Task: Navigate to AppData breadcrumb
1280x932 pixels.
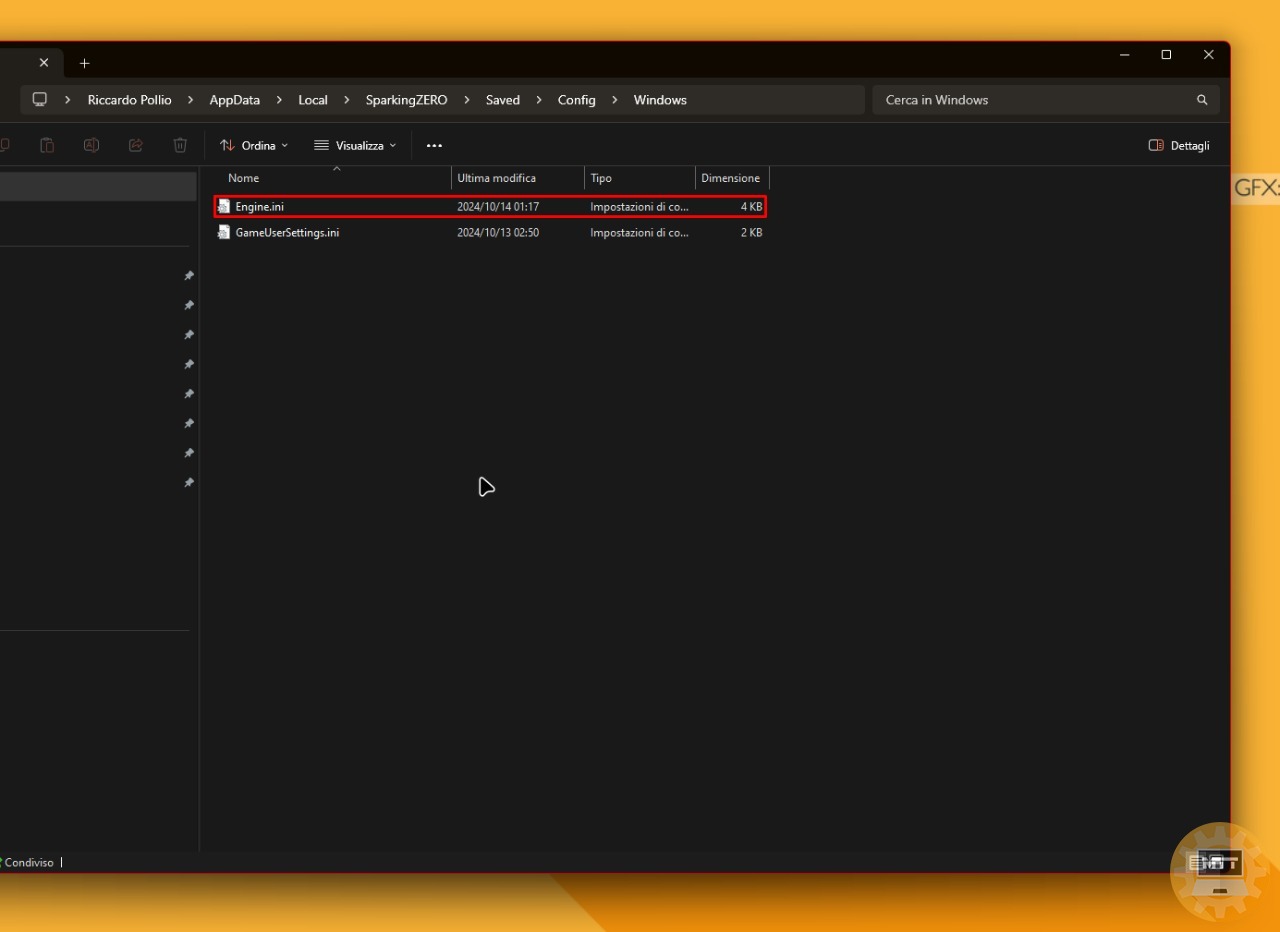Action: 234,100
